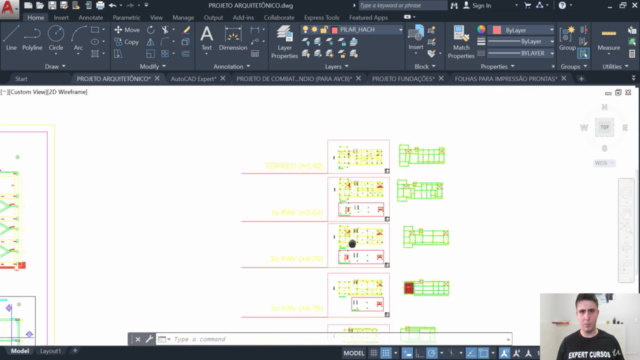The image size is (640, 360).
Task: Click the Plot print icon
Action: tap(100, 5)
